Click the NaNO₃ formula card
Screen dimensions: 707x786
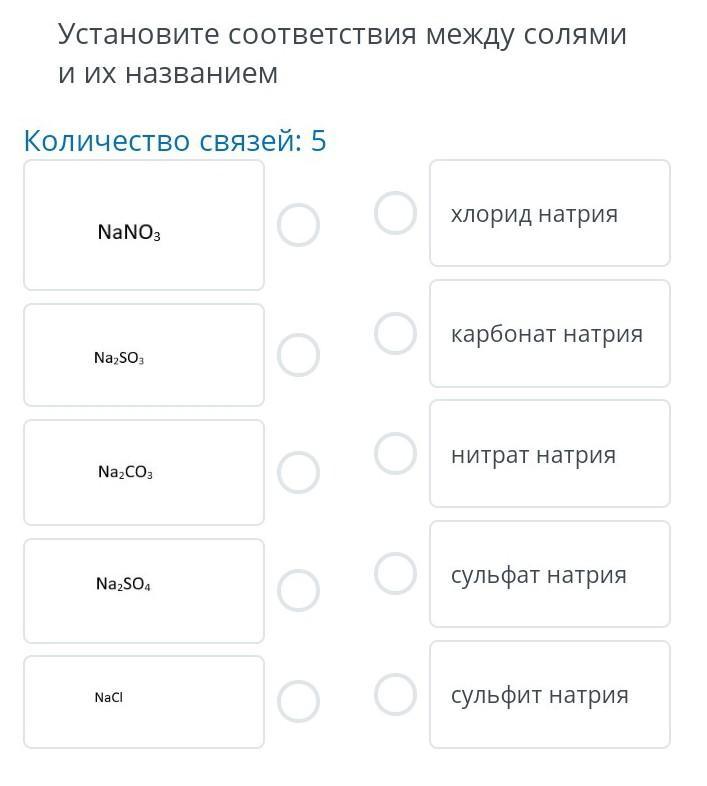(144, 225)
